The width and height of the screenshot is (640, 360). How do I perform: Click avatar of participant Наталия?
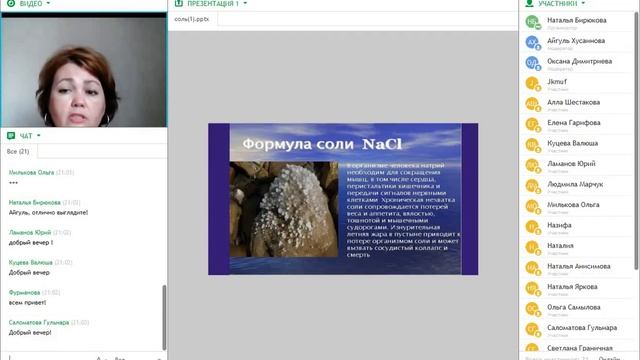coord(532,247)
